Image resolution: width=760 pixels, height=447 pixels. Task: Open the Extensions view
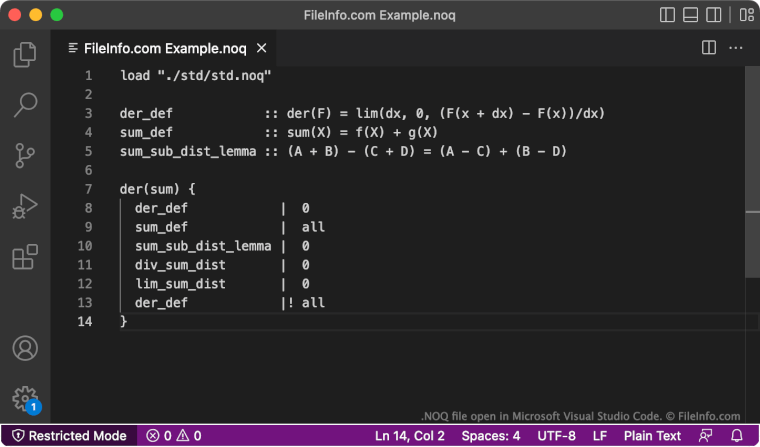25,257
